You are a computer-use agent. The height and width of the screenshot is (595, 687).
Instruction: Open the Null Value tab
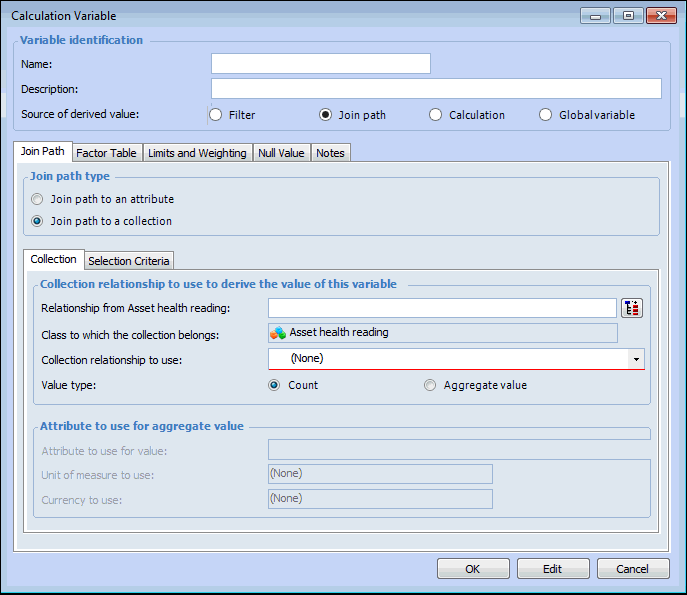pos(281,153)
